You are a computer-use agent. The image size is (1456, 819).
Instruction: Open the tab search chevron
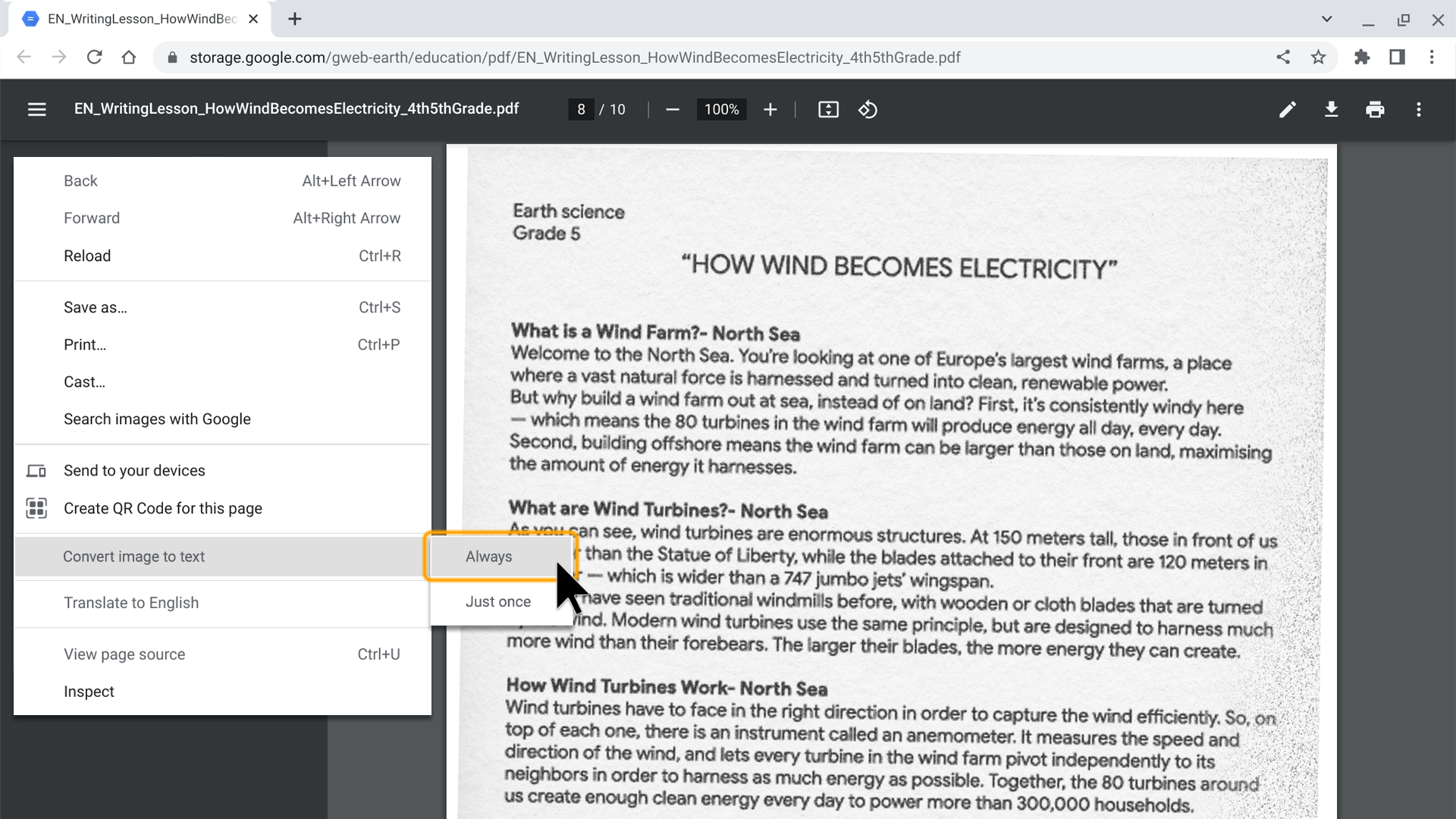tap(1326, 18)
